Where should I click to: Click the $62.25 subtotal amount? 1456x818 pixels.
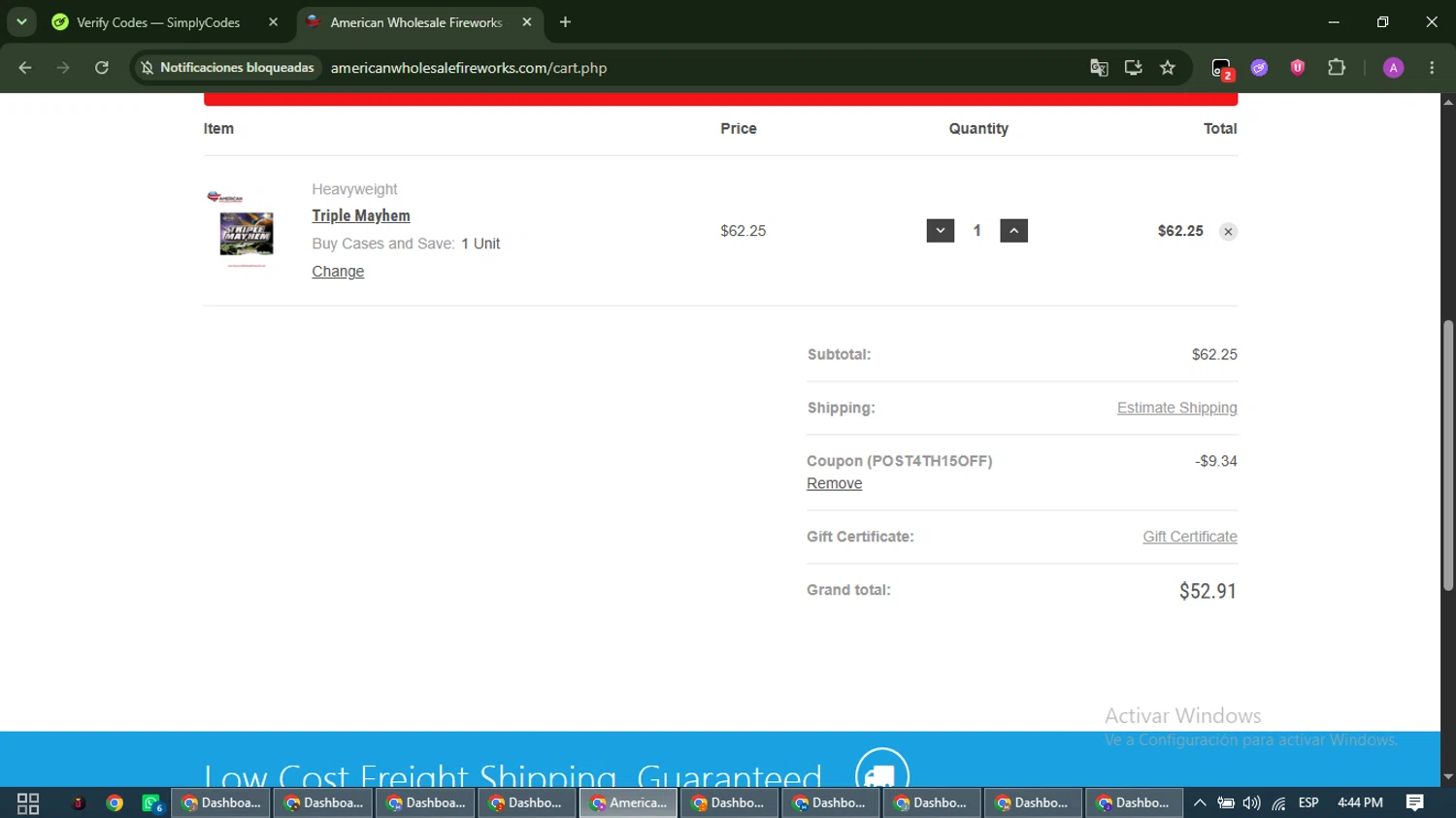point(1214,355)
